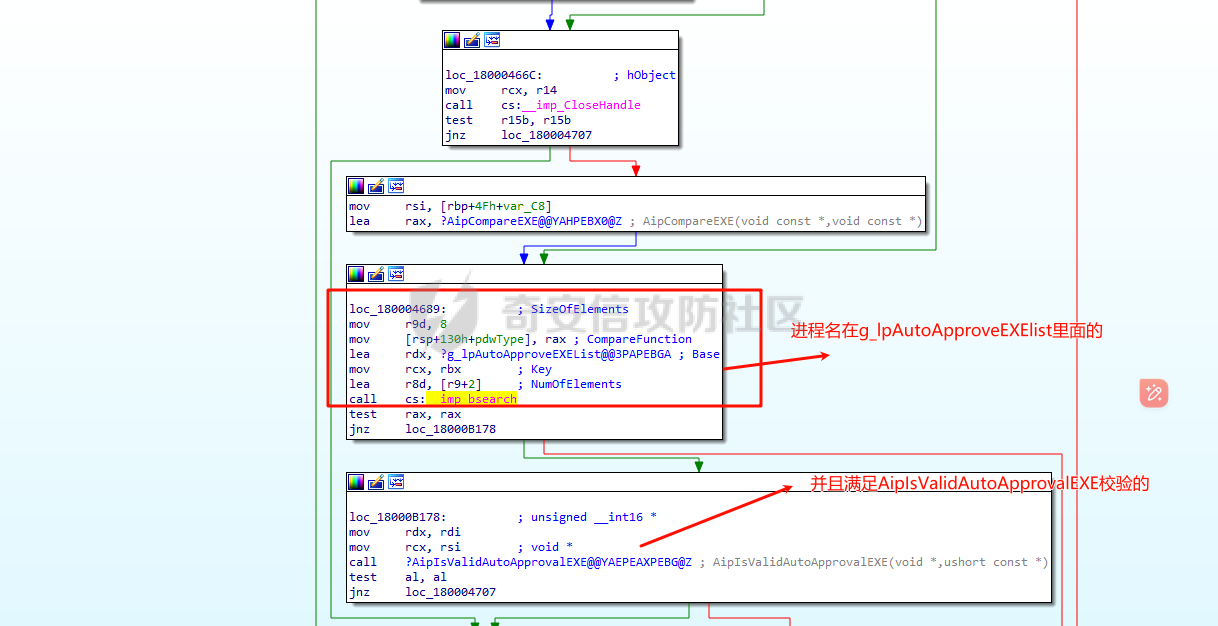Click the 'lea r8d, [r9+2]' instruction
The height and width of the screenshot is (626, 1218).
[x=416, y=384]
